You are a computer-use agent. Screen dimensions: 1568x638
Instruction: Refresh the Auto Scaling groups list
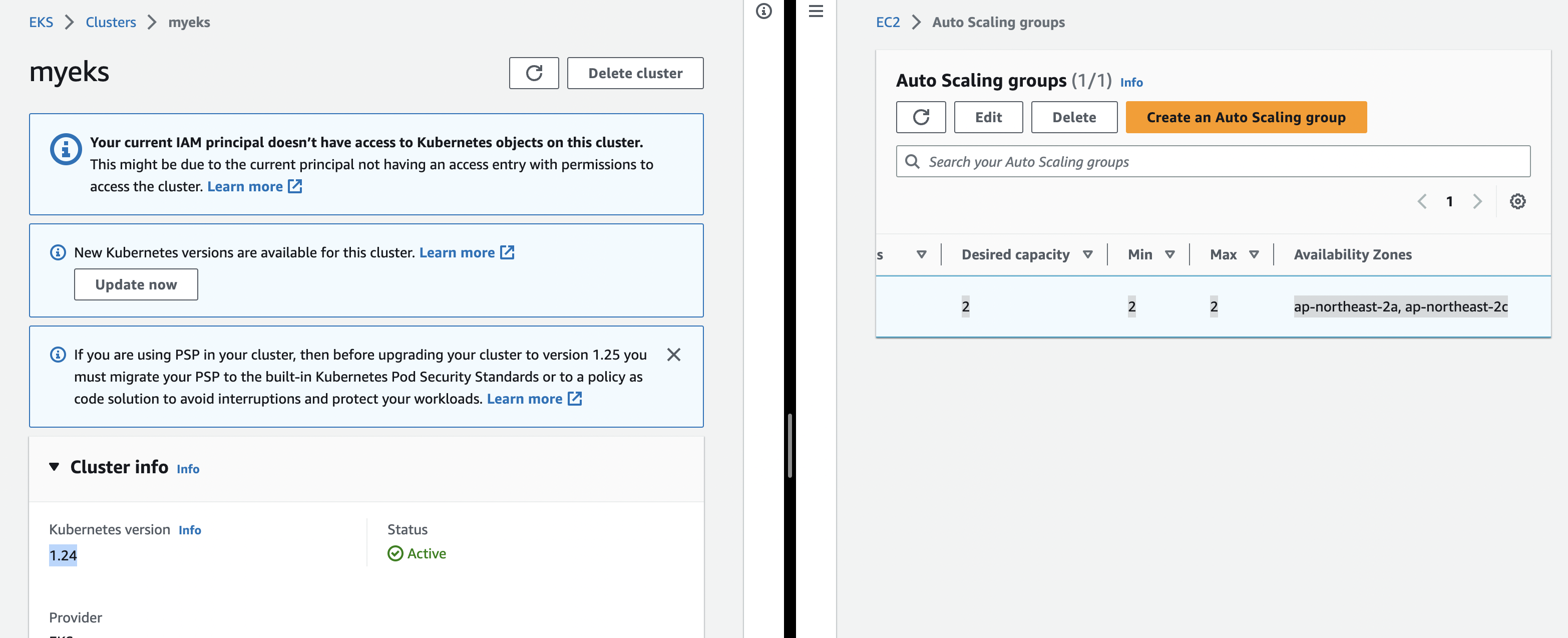tap(921, 117)
